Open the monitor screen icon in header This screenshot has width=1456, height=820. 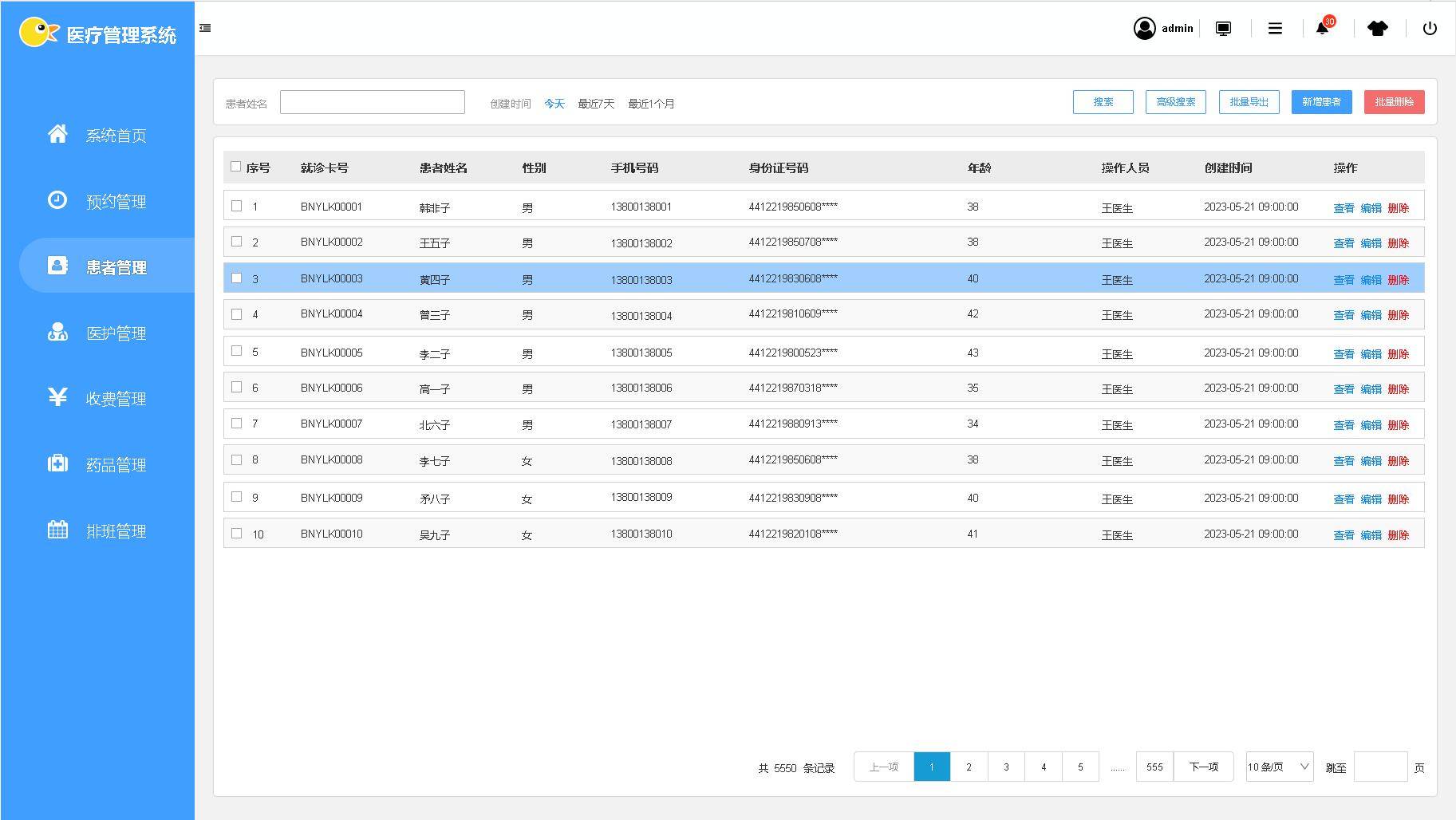click(x=1222, y=29)
